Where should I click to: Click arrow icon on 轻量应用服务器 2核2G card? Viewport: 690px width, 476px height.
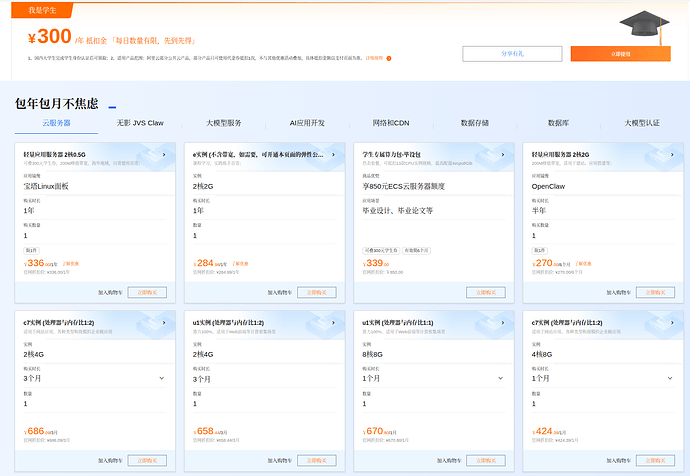pos(672,154)
